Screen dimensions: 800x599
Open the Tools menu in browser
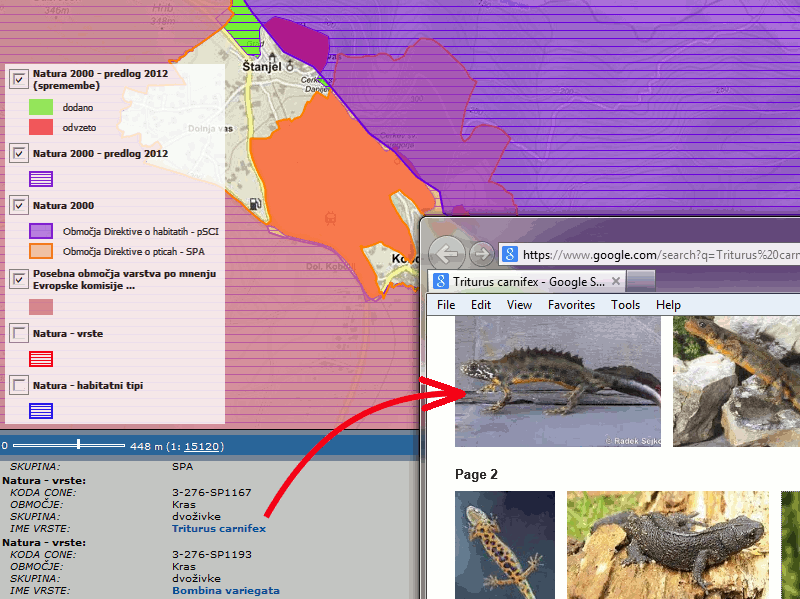click(625, 305)
